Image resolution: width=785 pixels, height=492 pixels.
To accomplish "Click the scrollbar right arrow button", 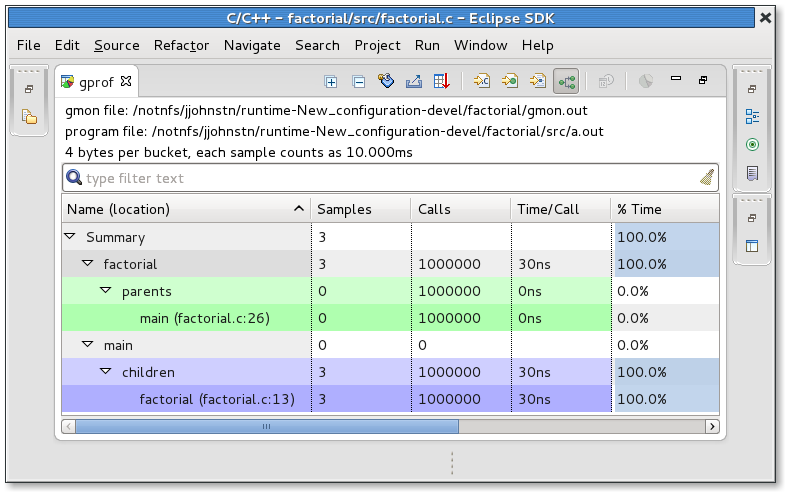I will [712, 426].
